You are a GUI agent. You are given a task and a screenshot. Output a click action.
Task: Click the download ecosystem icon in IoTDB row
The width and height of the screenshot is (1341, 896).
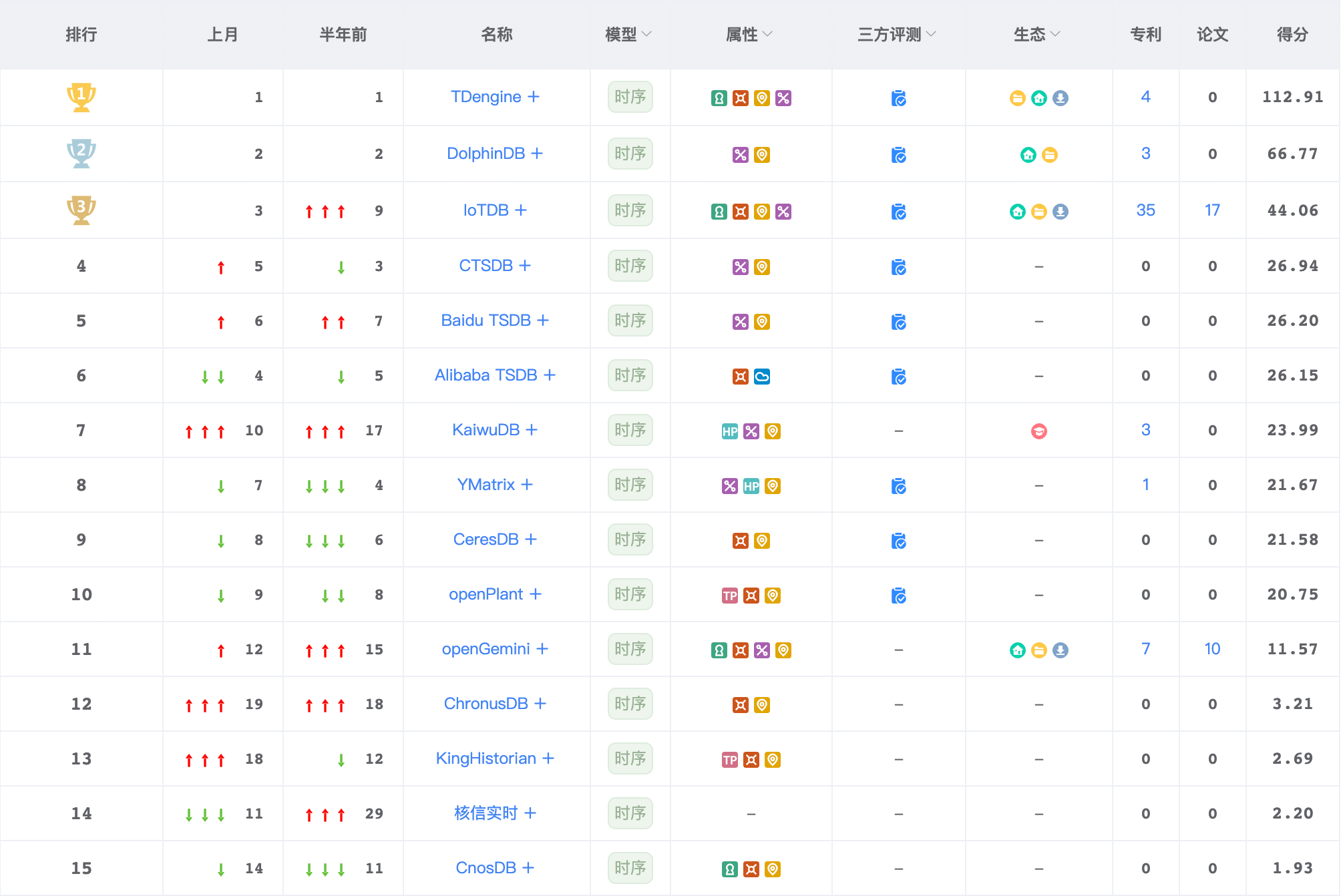1060,212
